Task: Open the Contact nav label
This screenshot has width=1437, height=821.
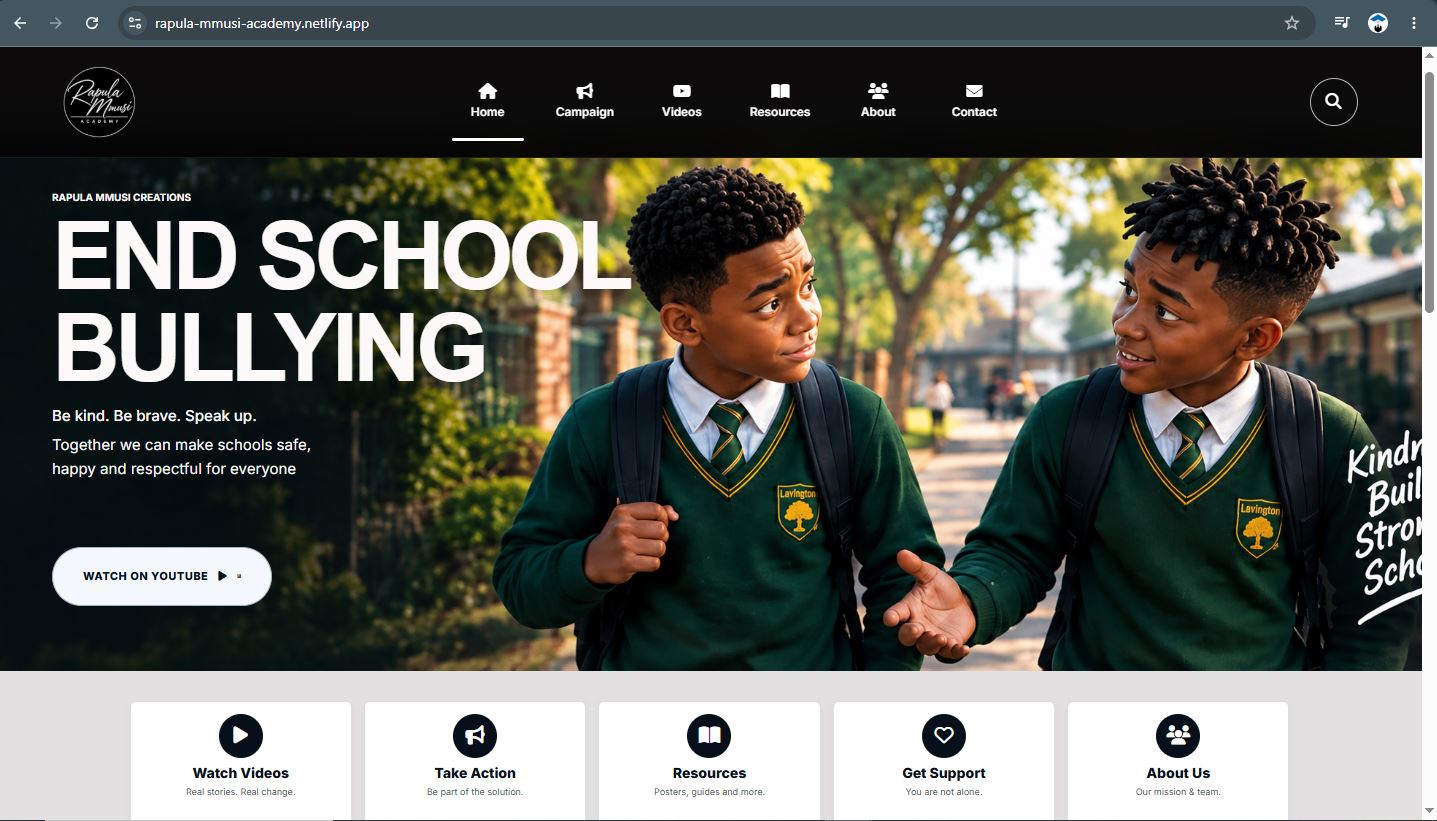Action: tap(974, 112)
